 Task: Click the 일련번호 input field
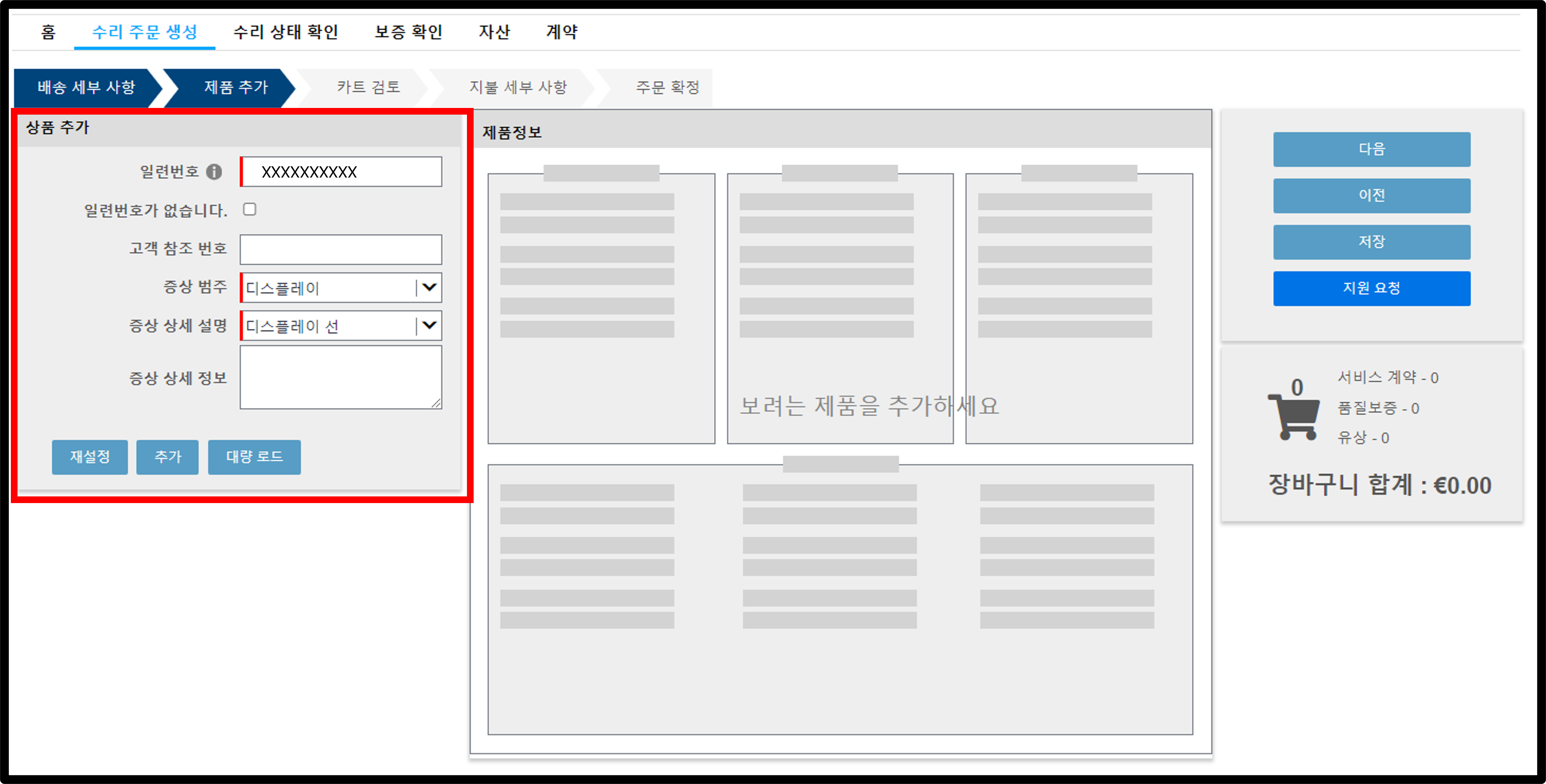[341, 172]
